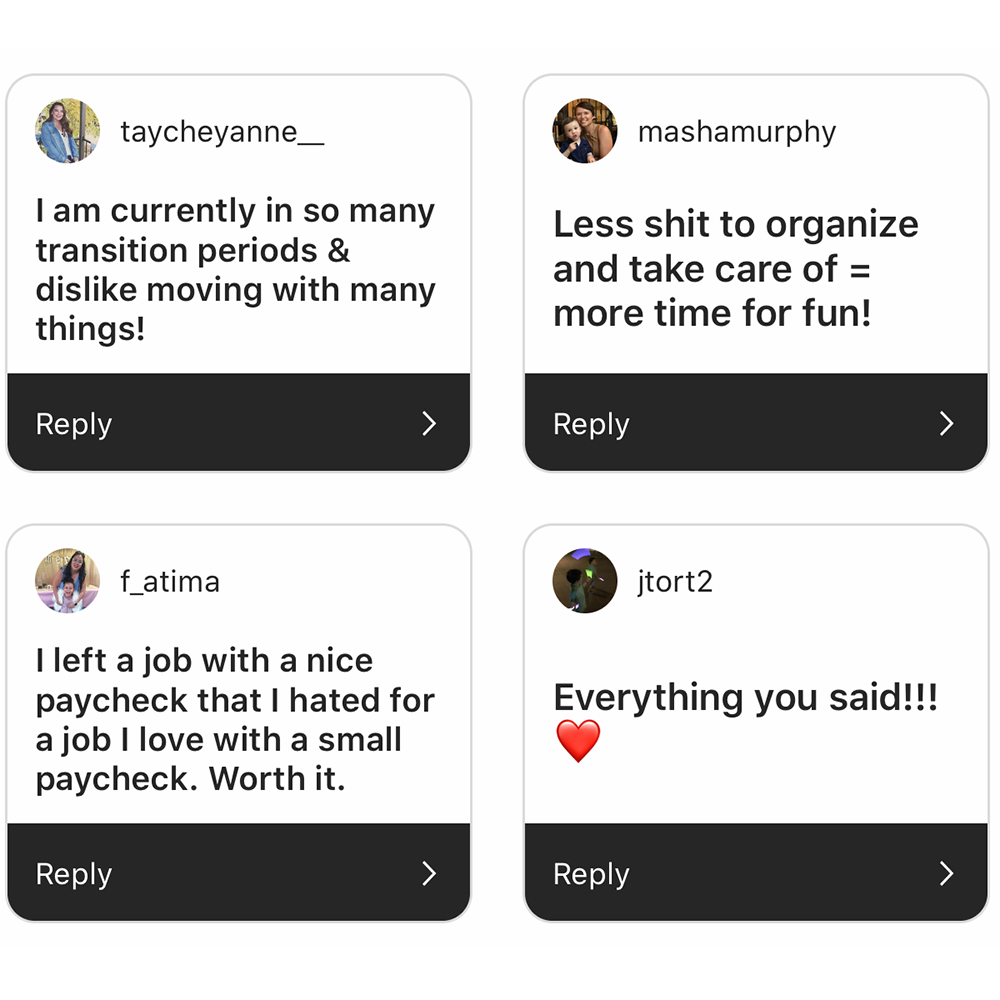Click chevron arrow on mashamurphy reply bar

(946, 423)
